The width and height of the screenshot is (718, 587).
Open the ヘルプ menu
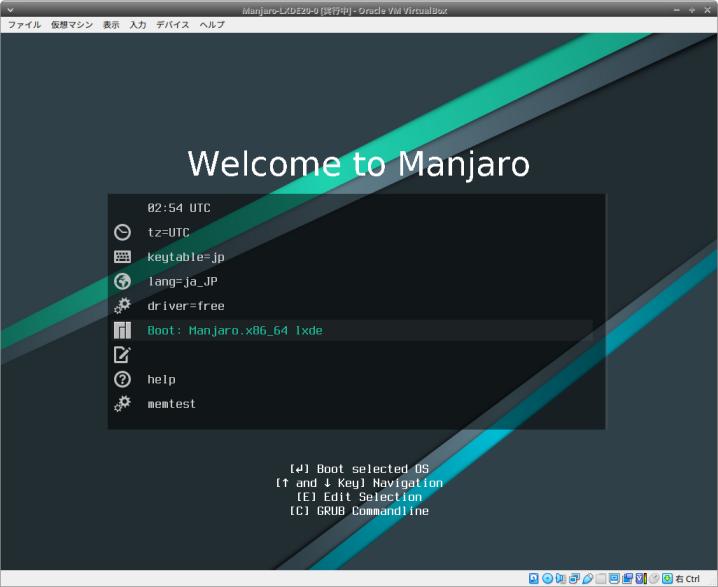pos(212,25)
